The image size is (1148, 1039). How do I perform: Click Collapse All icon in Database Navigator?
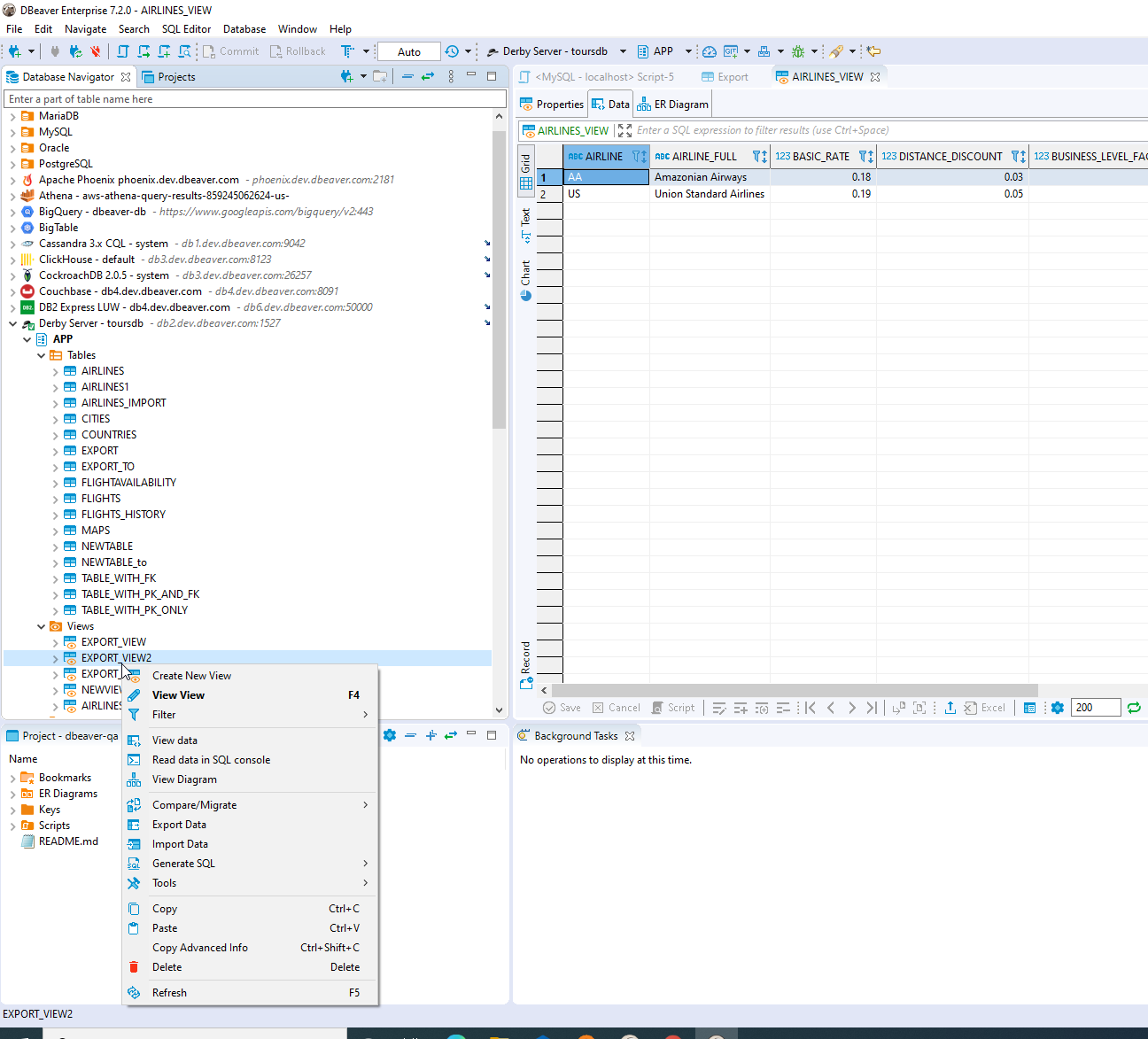point(407,77)
